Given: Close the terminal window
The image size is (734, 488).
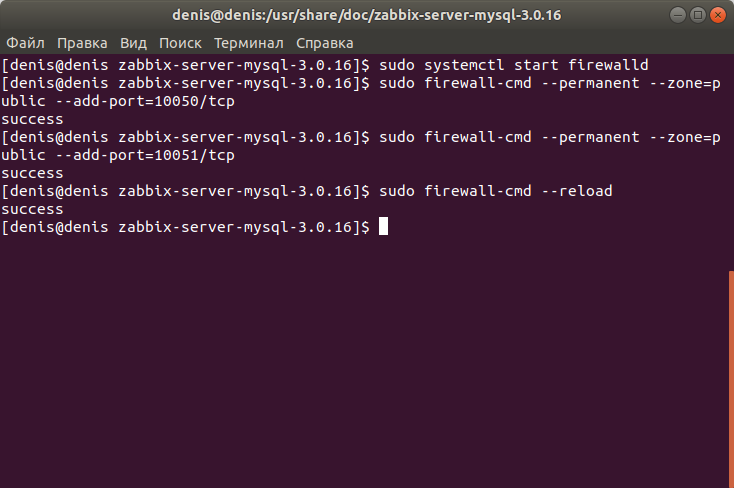Looking at the screenshot, I should [718, 15].
